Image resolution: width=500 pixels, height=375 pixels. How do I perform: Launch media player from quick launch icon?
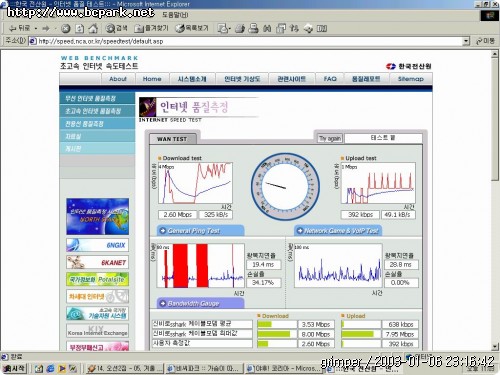click(62, 369)
